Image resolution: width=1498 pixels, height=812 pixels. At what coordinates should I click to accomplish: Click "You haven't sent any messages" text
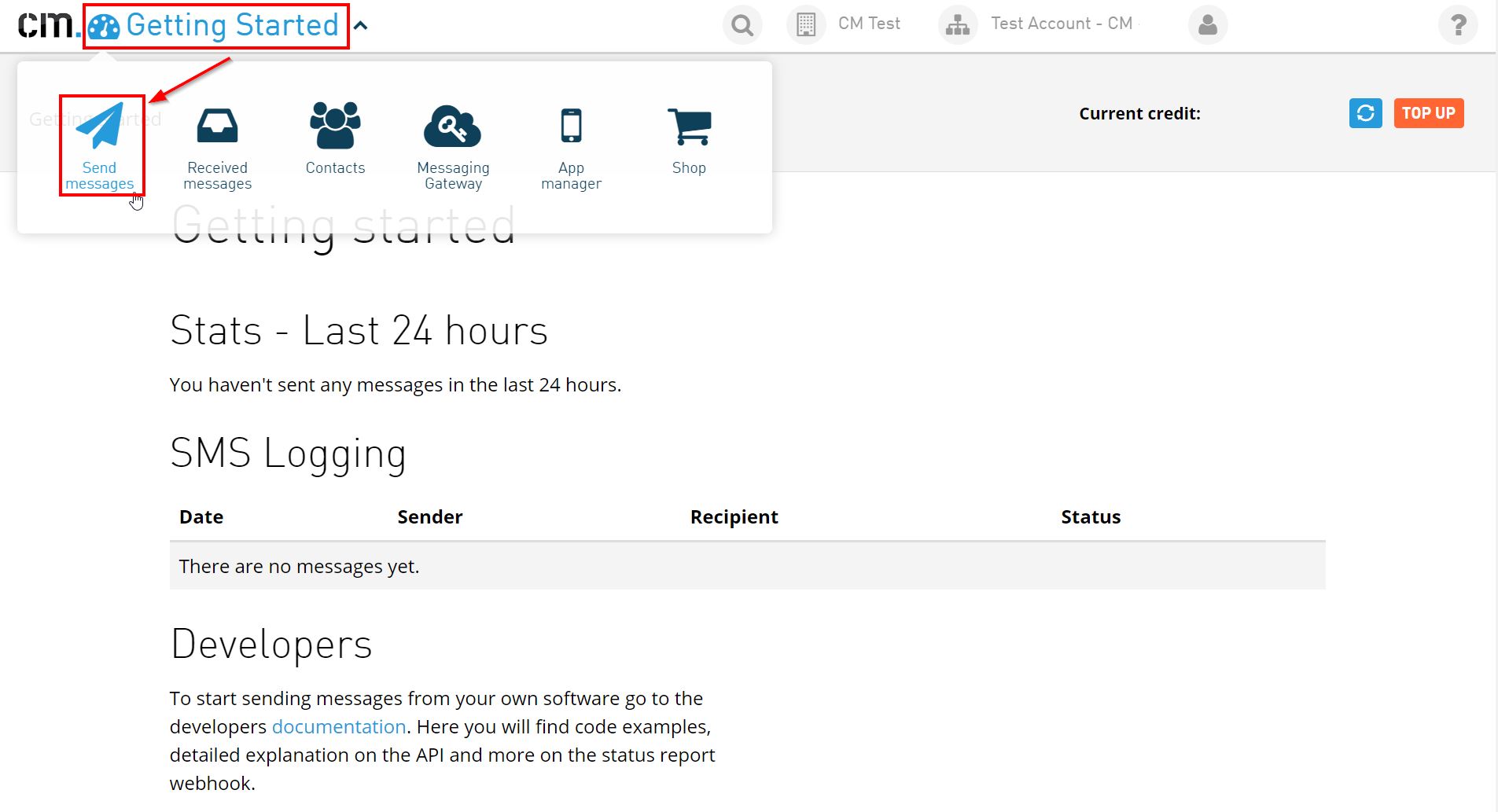(x=396, y=384)
